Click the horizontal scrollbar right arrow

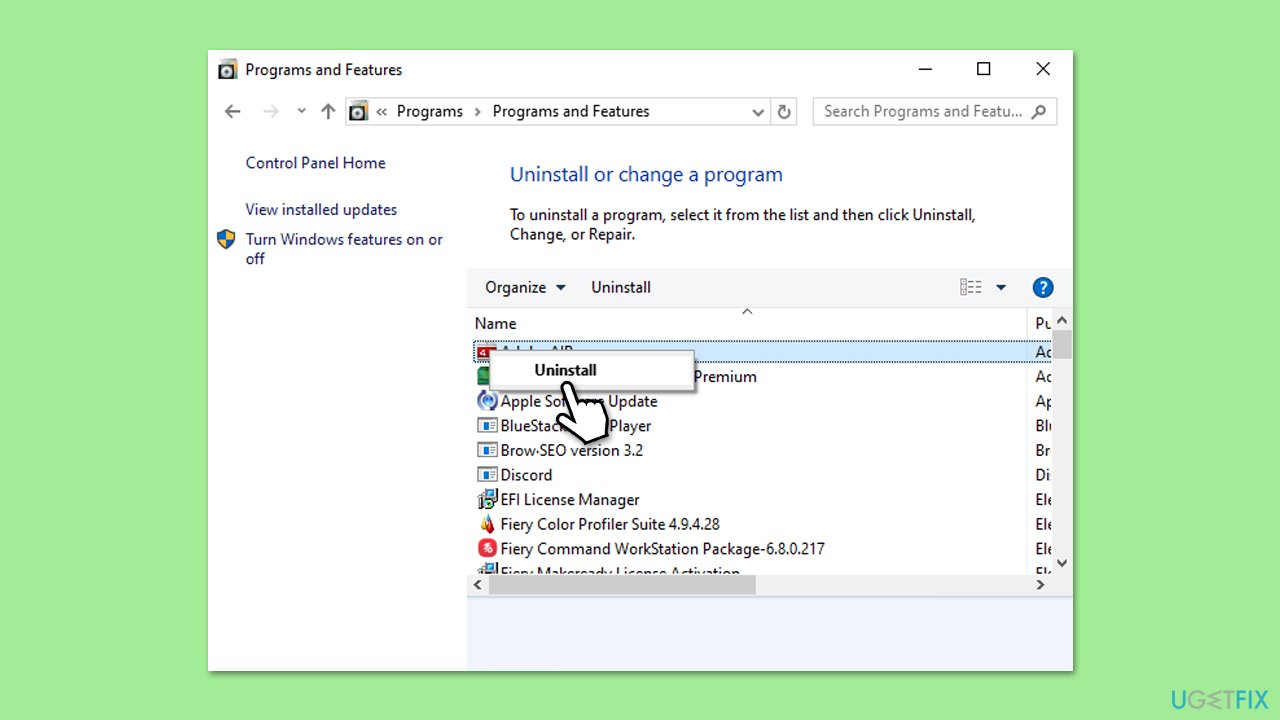[1040, 585]
